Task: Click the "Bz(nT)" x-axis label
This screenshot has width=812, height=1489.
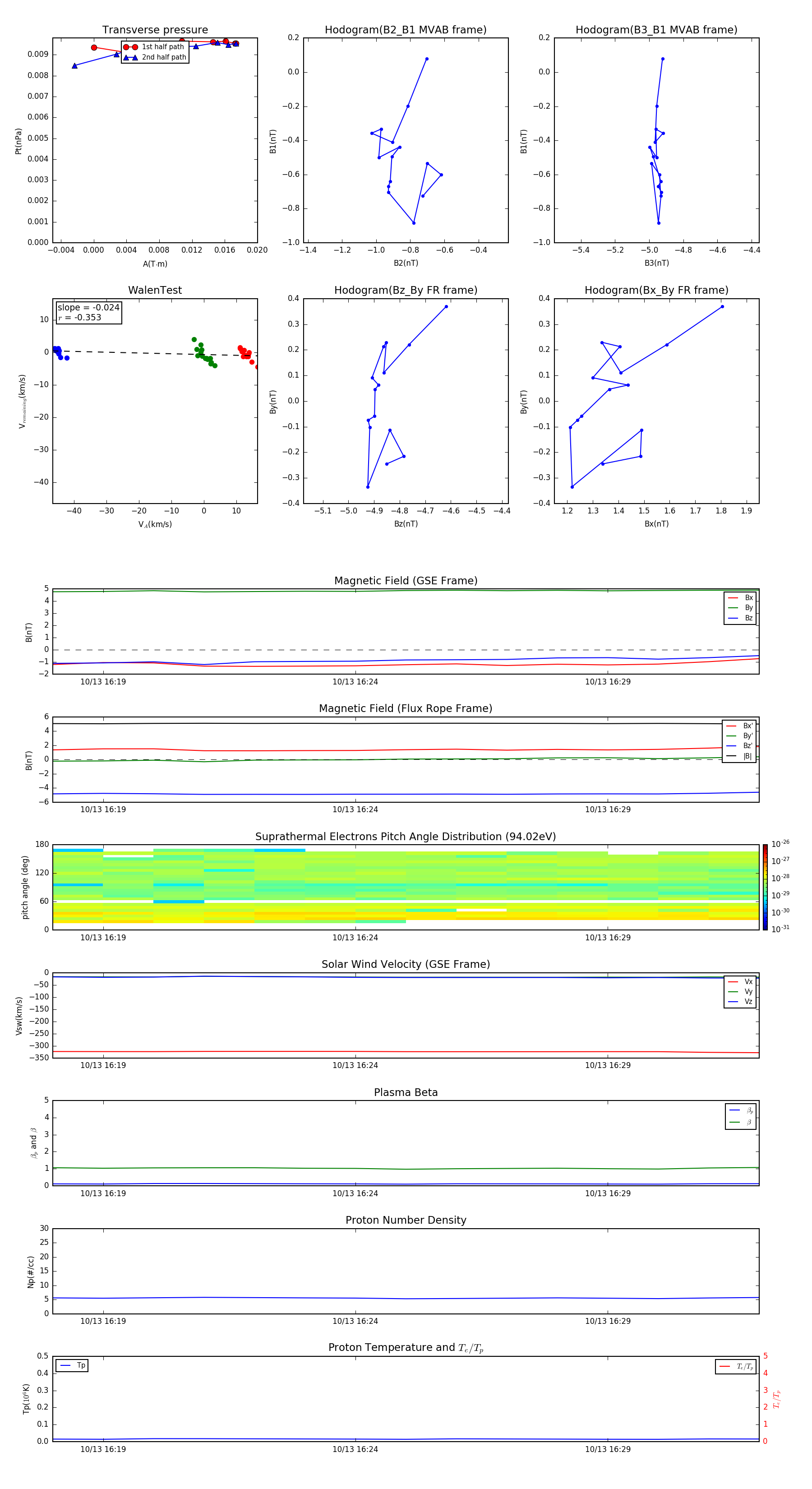Action: pos(406,524)
